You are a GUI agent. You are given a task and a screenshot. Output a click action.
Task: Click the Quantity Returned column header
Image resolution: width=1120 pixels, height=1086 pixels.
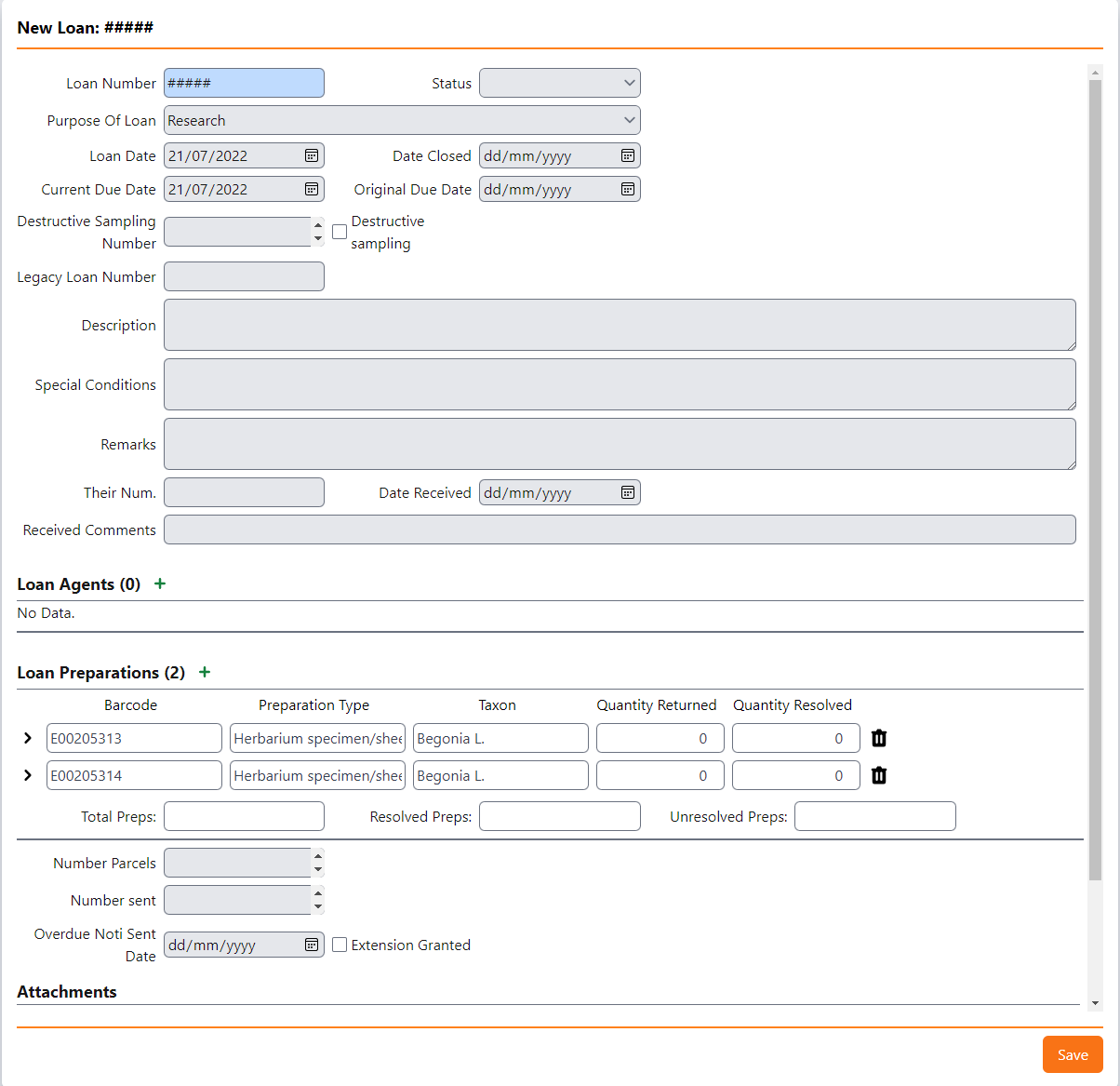click(657, 705)
